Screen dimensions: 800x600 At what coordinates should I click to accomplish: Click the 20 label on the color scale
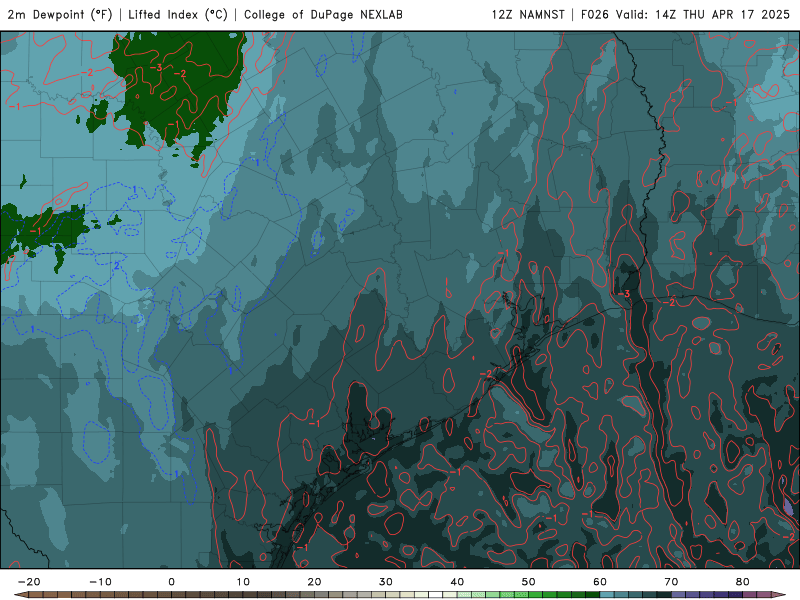(314, 582)
